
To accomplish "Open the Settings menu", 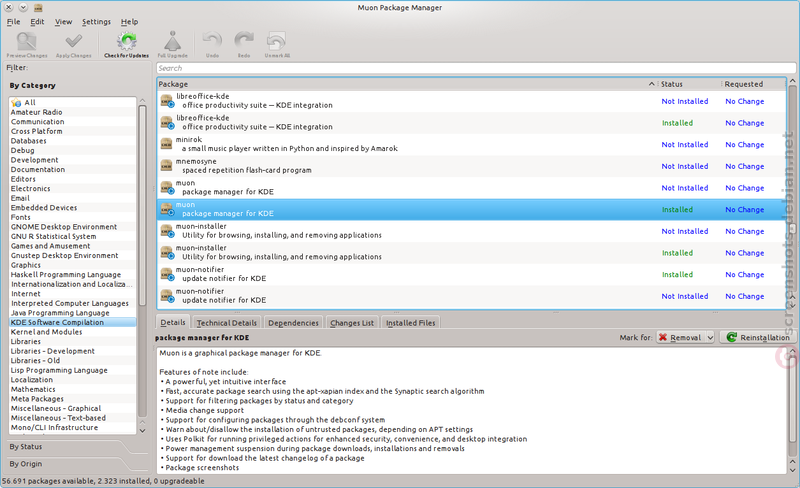I will pos(96,21).
